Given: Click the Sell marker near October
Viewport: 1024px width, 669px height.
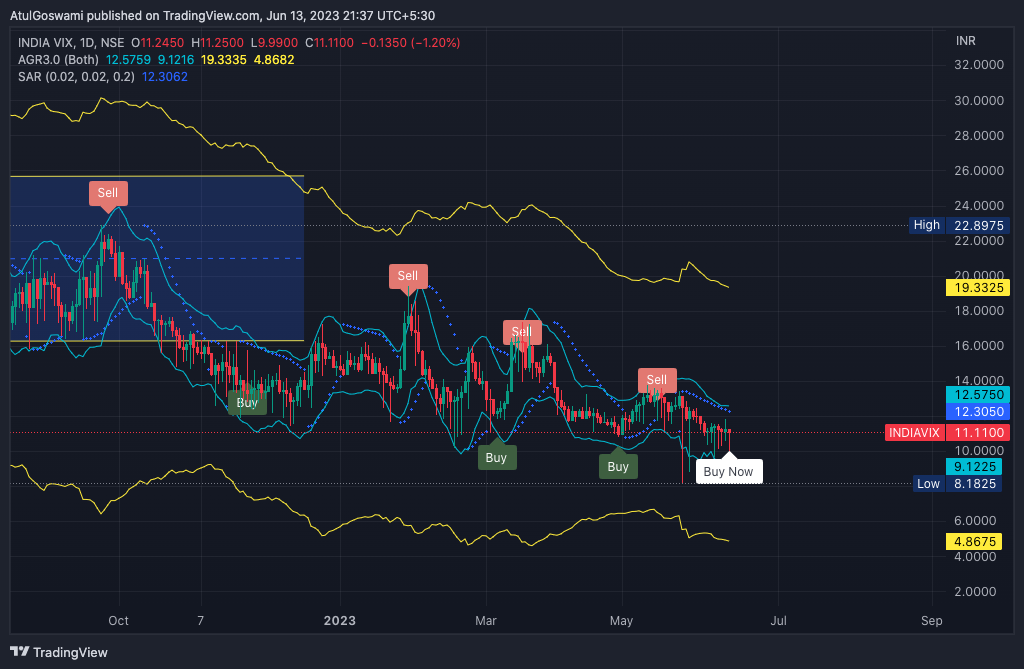Looking at the screenshot, I should pyautogui.click(x=108, y=193).
